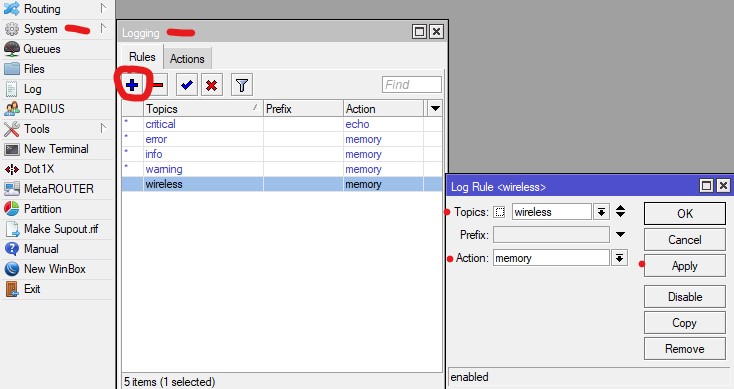Select the wireless rule row
Image resolution: width=734 pixels, height=389 pixels.
[282, 184]
